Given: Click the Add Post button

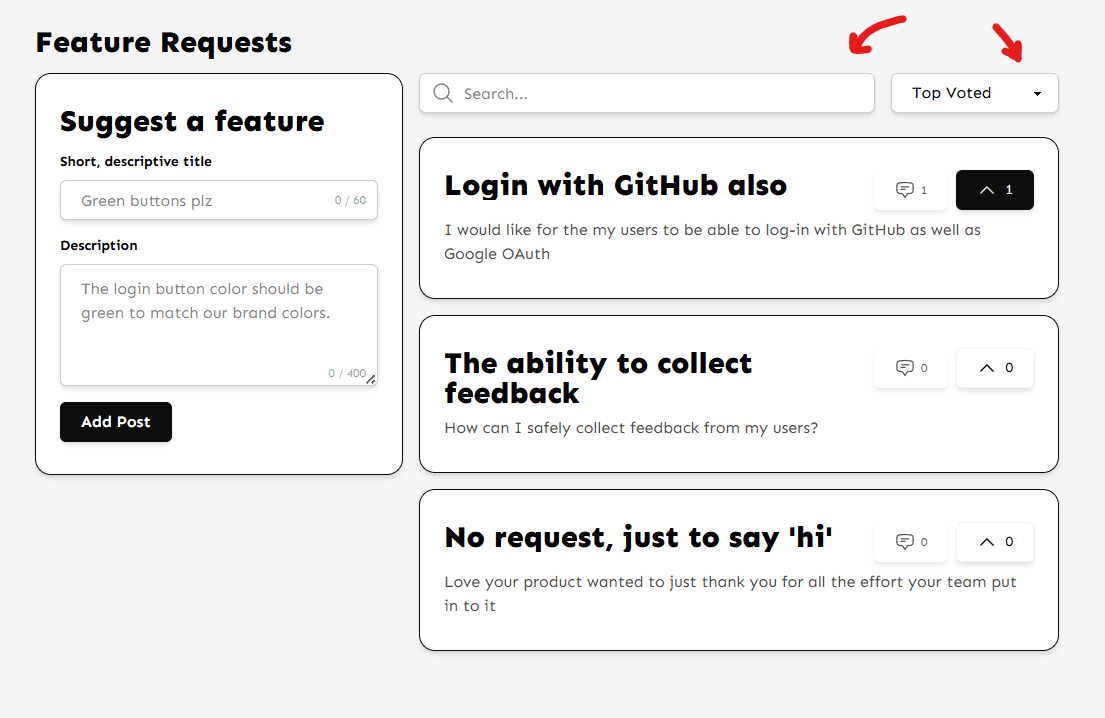Looking at the screenshot, I should pyautogui.click(x=115, y=422).
